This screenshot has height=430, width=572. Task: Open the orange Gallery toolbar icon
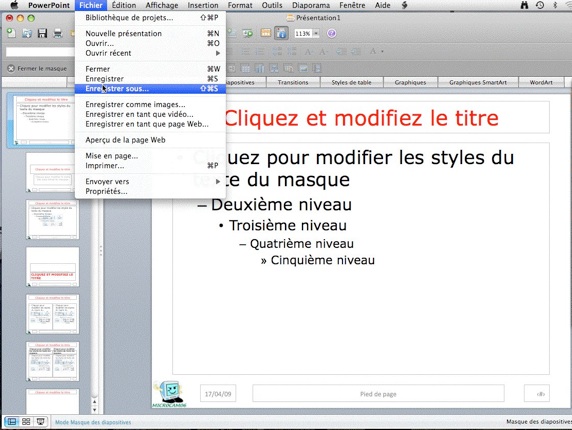[266, 33]
